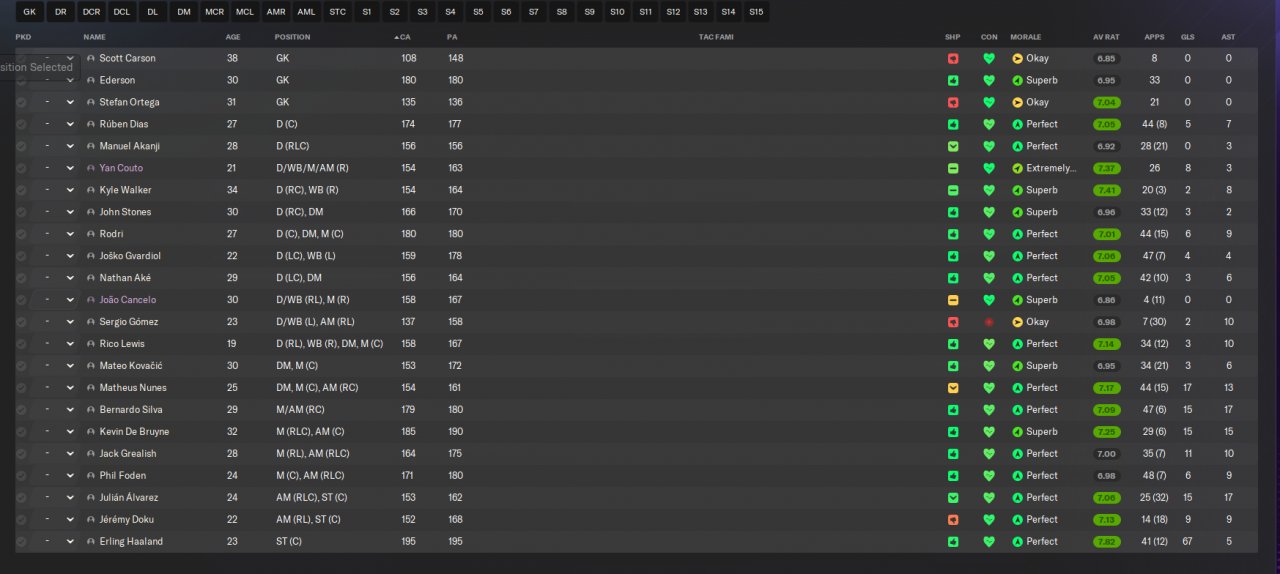Open Matheus Nunes player name link

pos(133,387)
